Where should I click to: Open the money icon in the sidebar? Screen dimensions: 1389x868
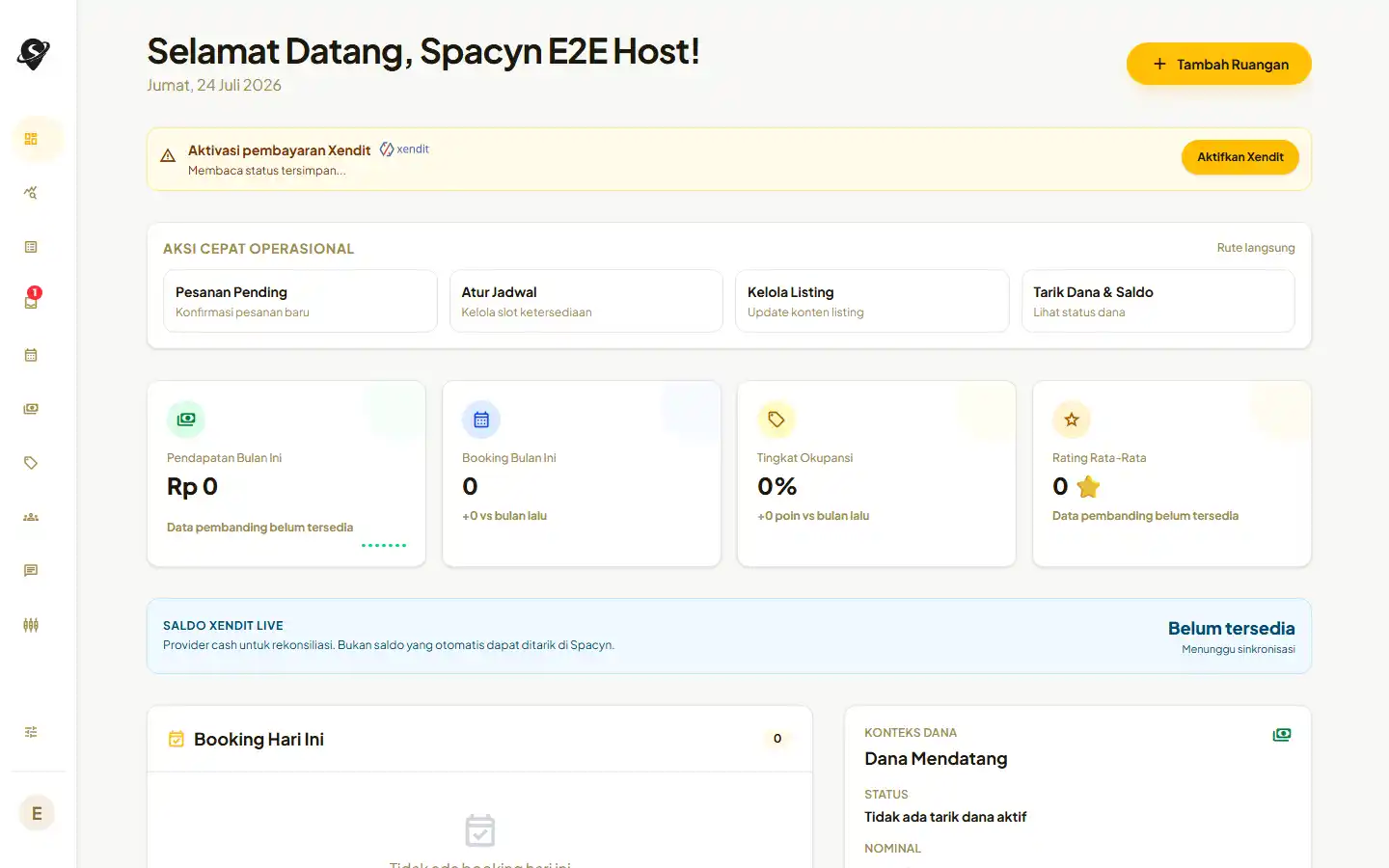point(31,409)
